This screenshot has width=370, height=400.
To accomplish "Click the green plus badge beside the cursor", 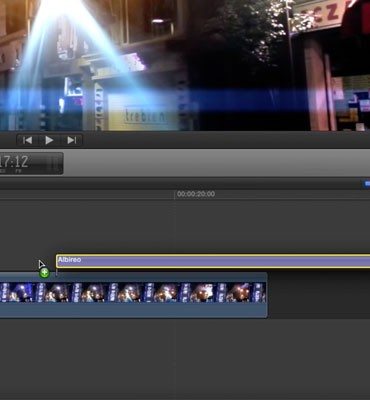I will [44, 273].
